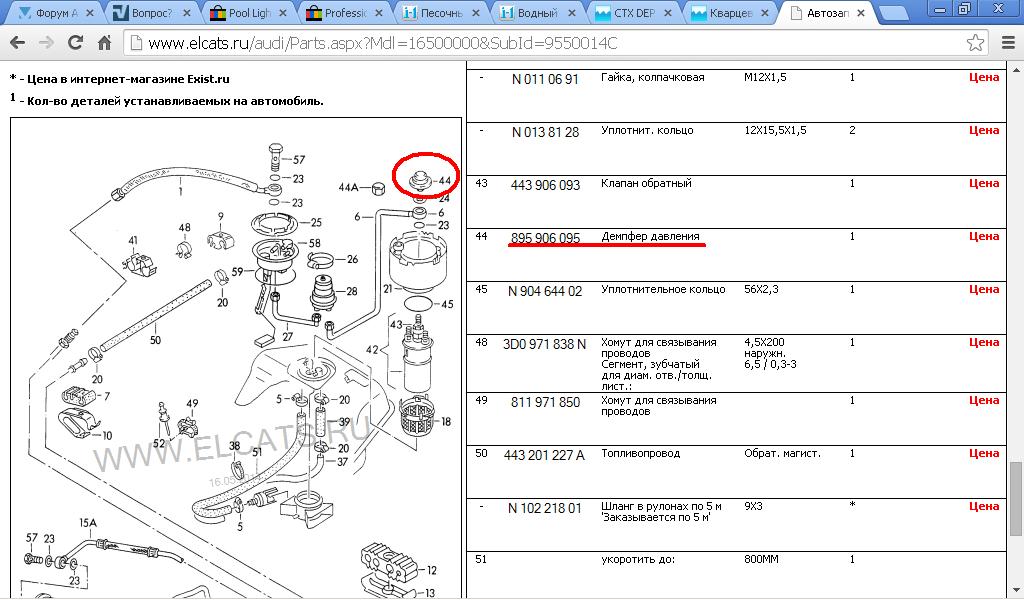Click part number 443 906 093
The width and height of the screenshot is (1024, 600).
(x=545, y=185)
